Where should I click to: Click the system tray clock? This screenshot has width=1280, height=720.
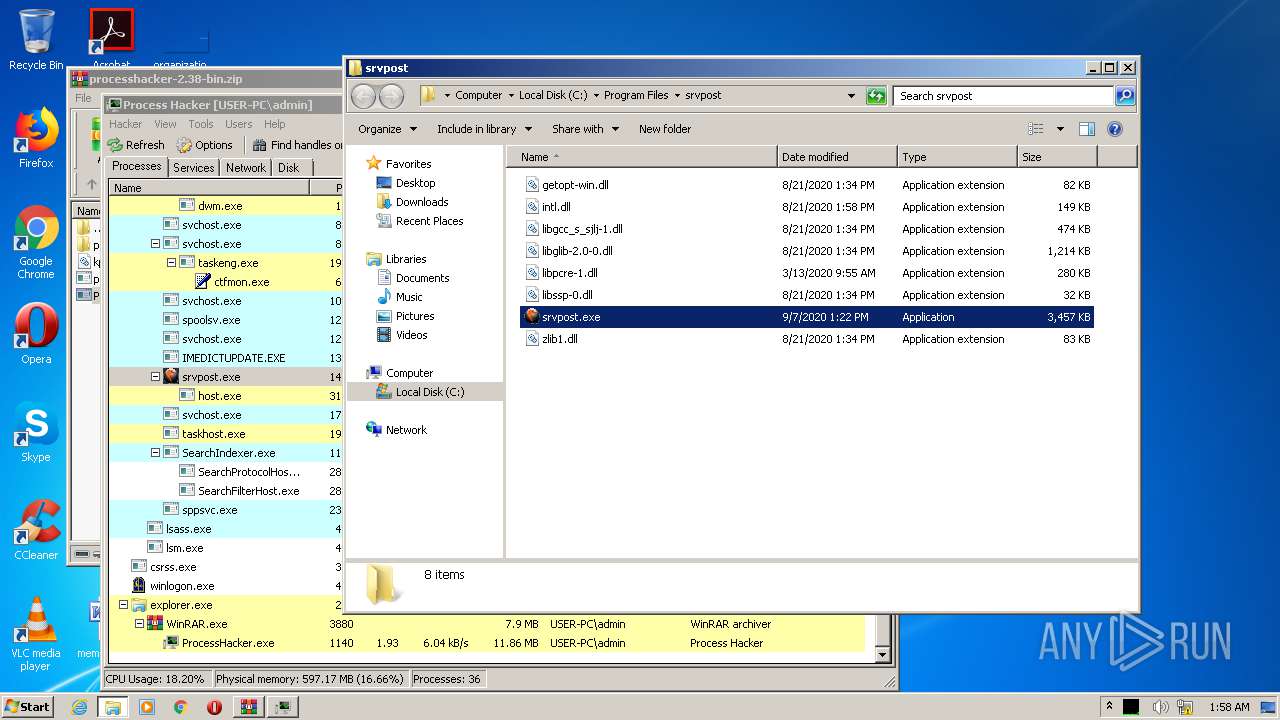[1229, 707]
